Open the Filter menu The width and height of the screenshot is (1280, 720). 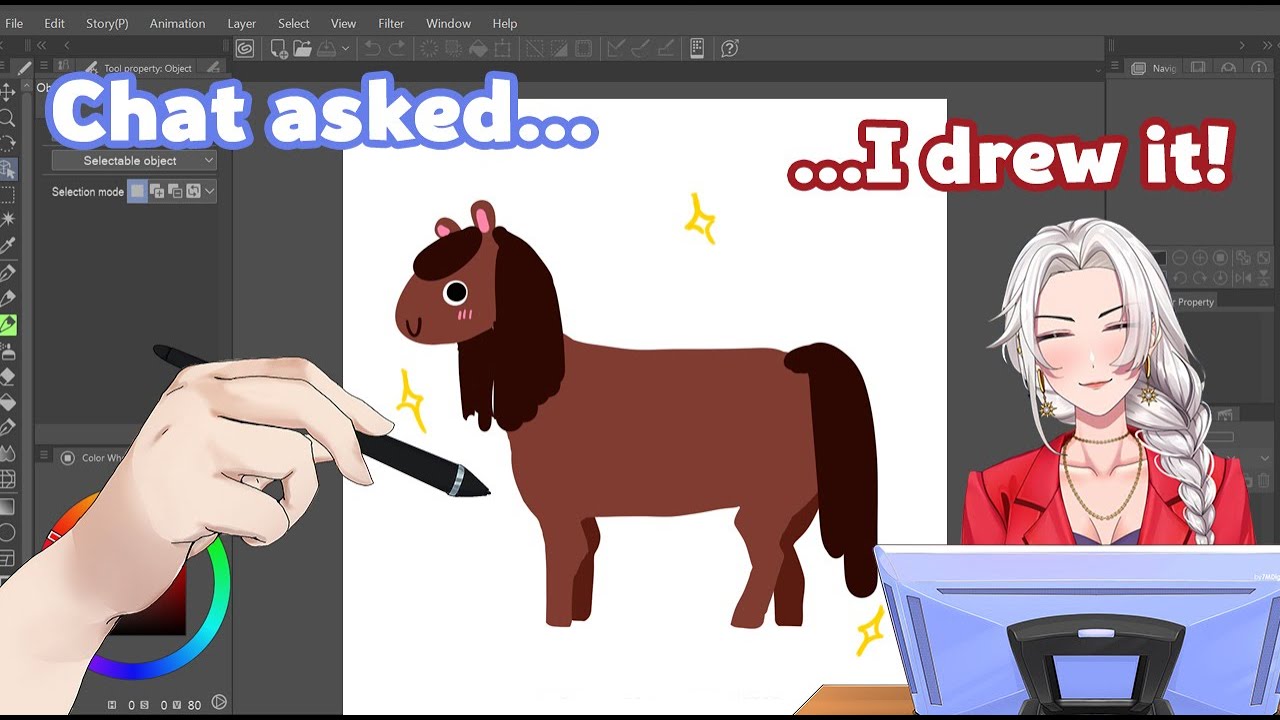pyautogui.click(x=391, y=23)
